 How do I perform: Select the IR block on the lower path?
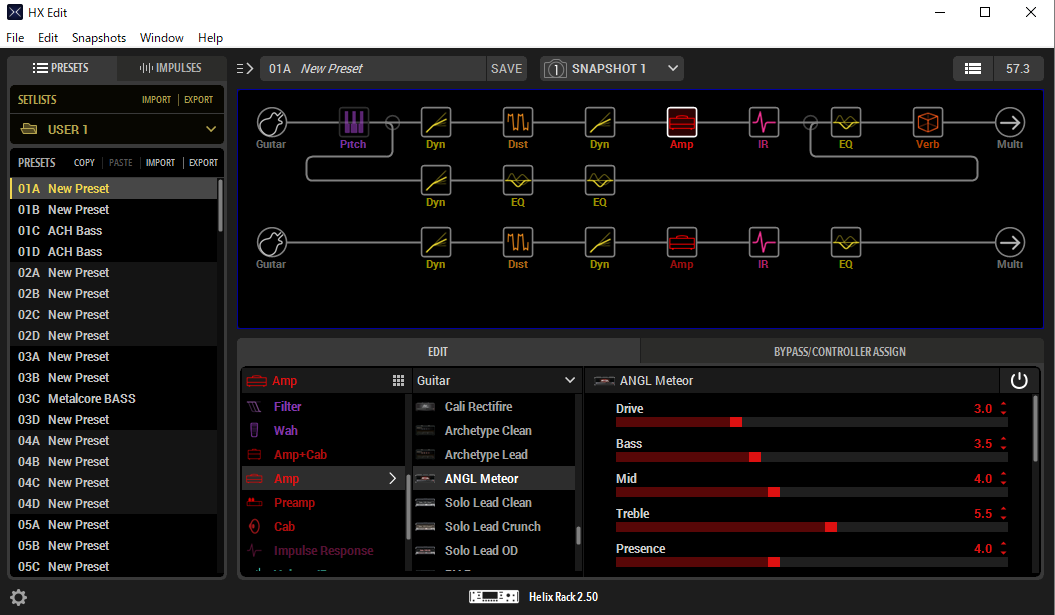pyautogui.click(x=764, y=242)
